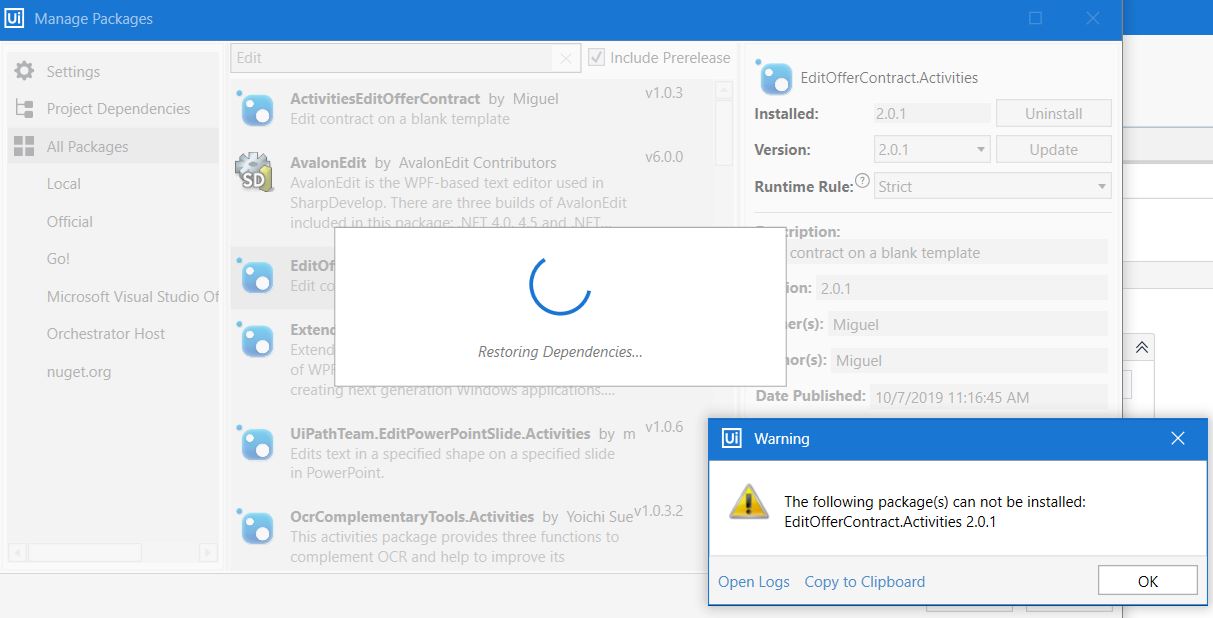This screenshot has height=618, width=1213.
Task: Click the v6.0.0 version label
Action: click(x=663, y=157)
